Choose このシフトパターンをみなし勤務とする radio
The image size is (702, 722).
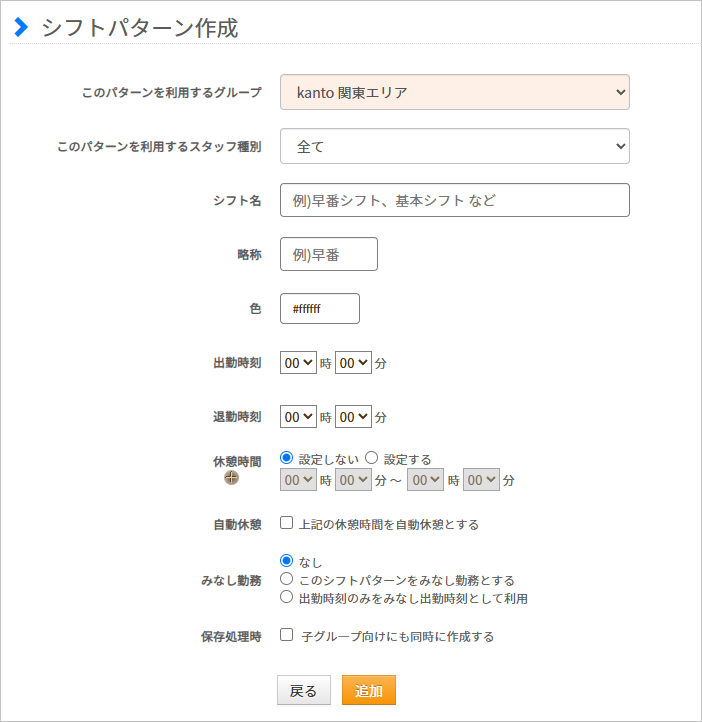click(x=287, y=579)
